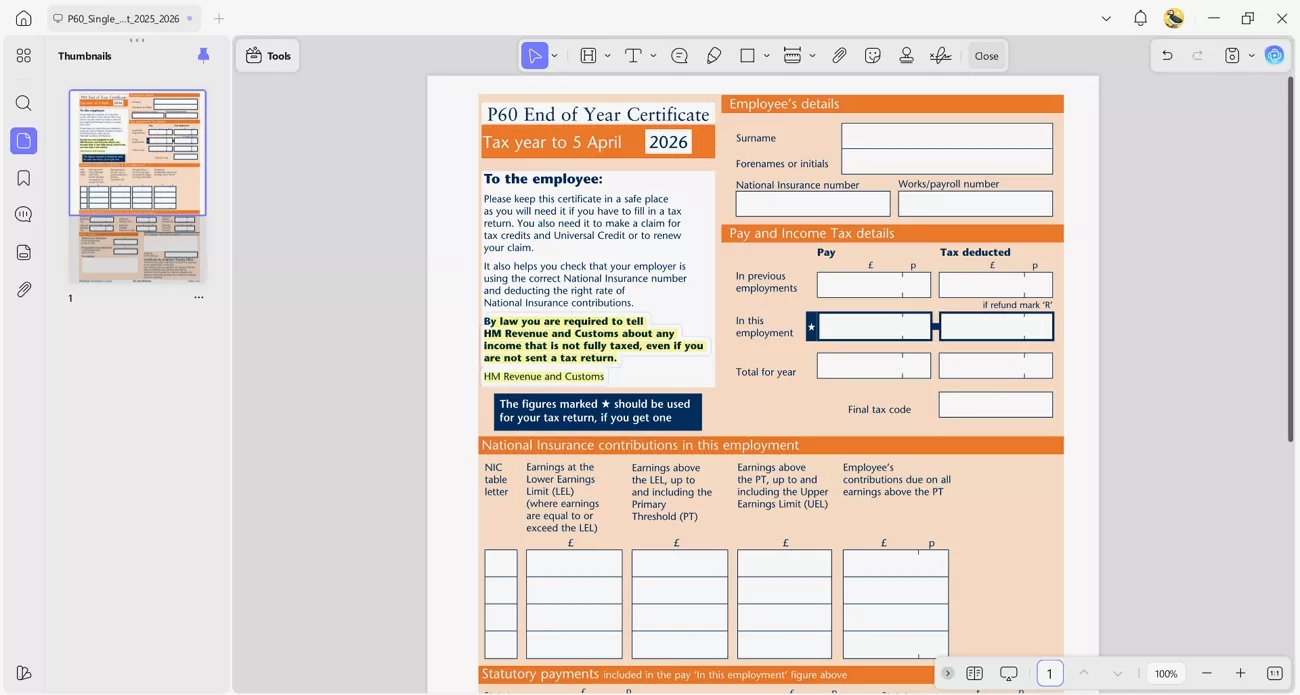The image size is (1300, 695).
Task: Click In this employment Tax deducted field
Action: pyautogui.click(x=996, y=326)
